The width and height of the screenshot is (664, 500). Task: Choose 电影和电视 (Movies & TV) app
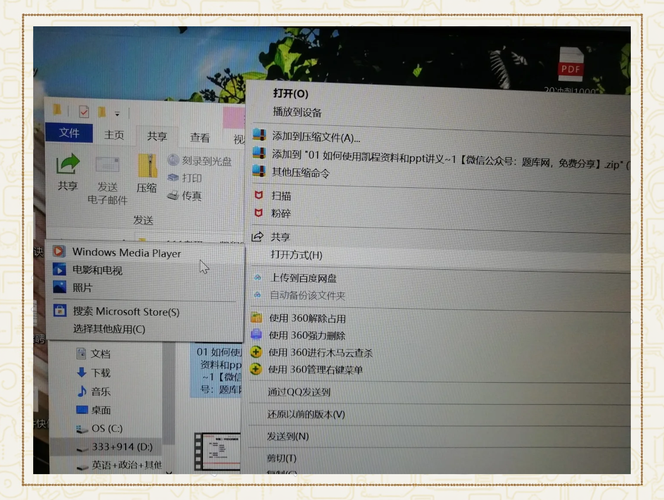145,270
